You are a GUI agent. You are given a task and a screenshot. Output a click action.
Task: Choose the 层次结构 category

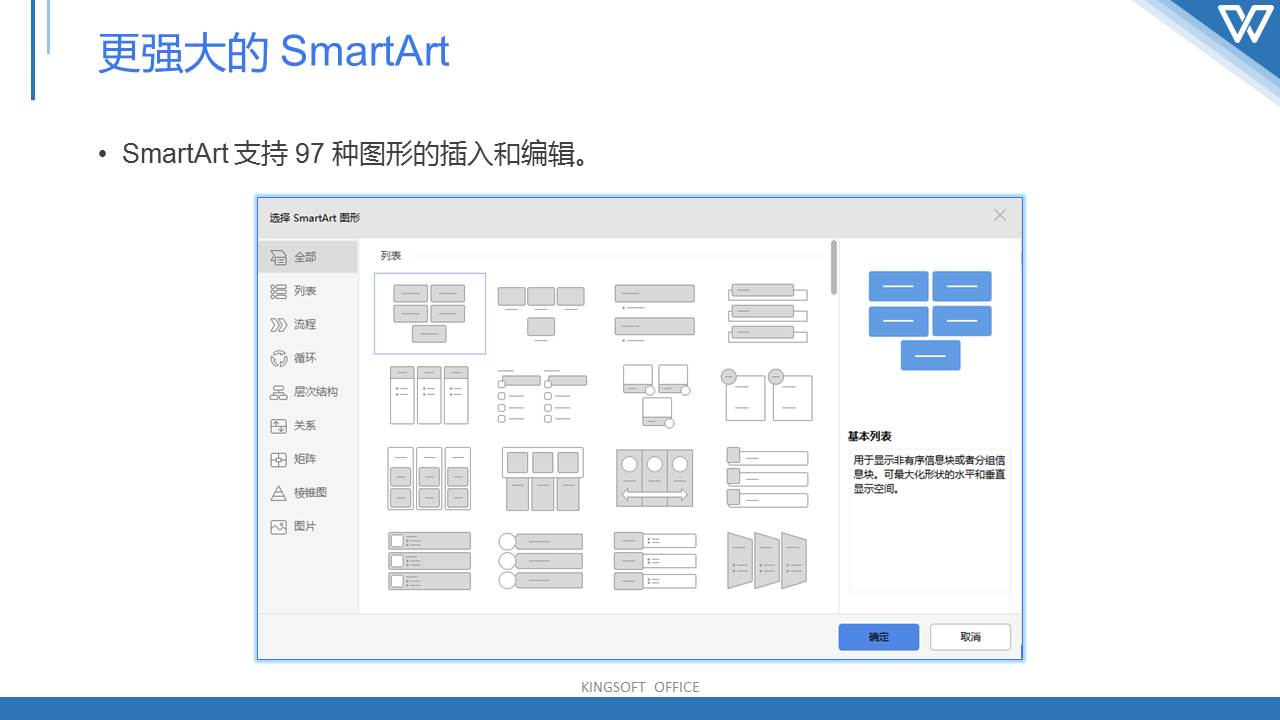[308, 392]
